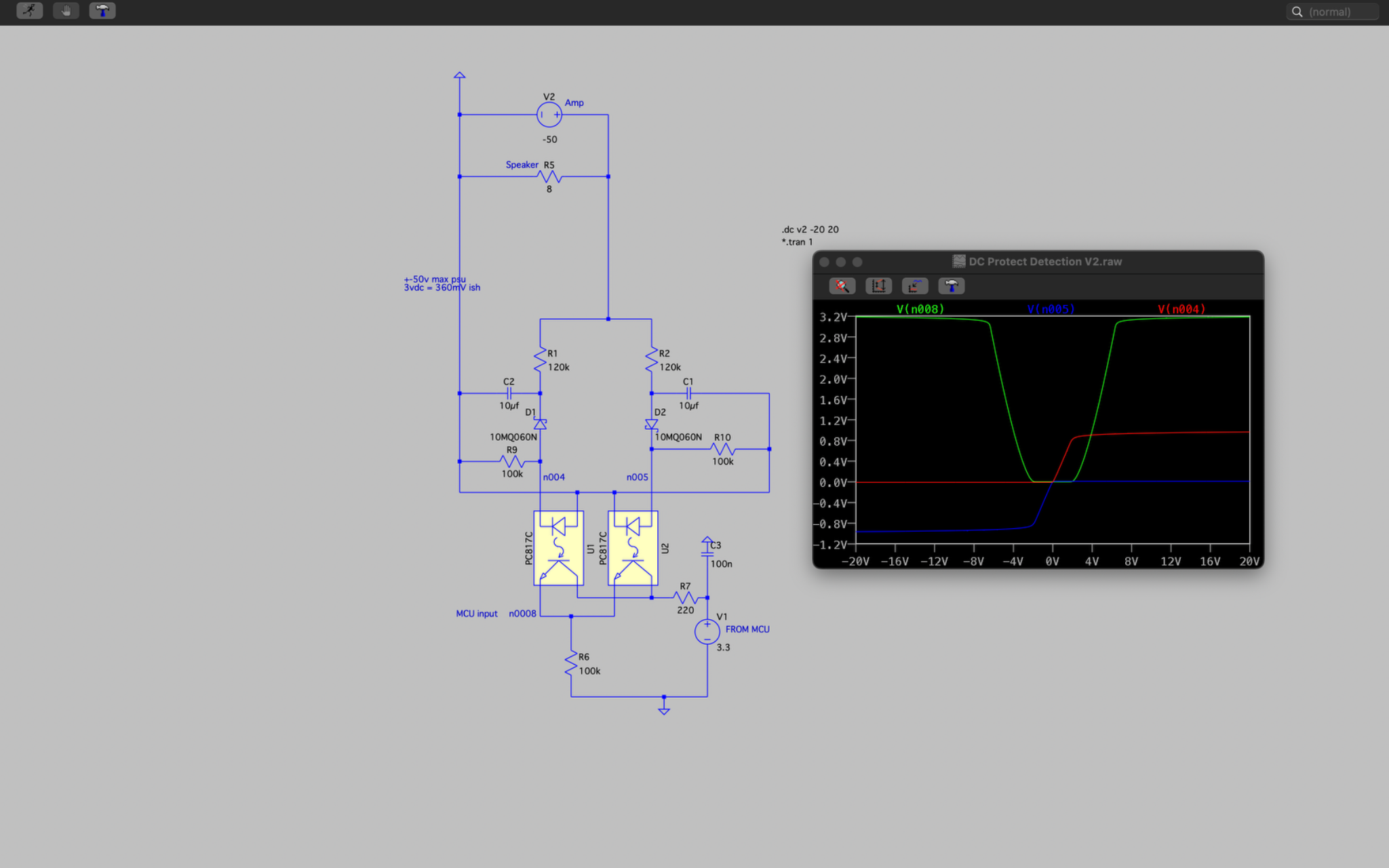The width and height of the screenshot is (1389, 868).
Task: Click the 3.2V vertical axis label
Action: click(833, 317)
